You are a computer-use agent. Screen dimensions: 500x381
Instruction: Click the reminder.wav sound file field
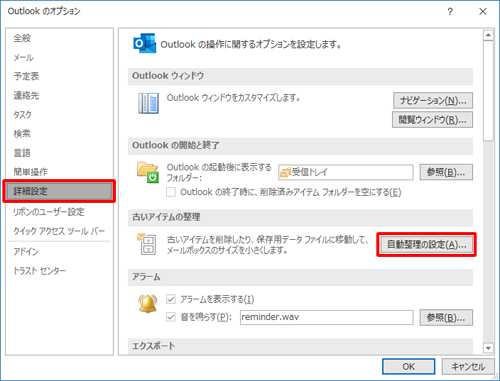coord(327,317)
